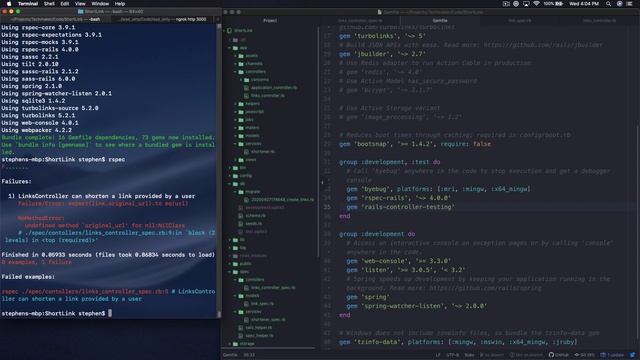Select the bin folder icon
The image size is (640, 360).
tap(235, 168)
